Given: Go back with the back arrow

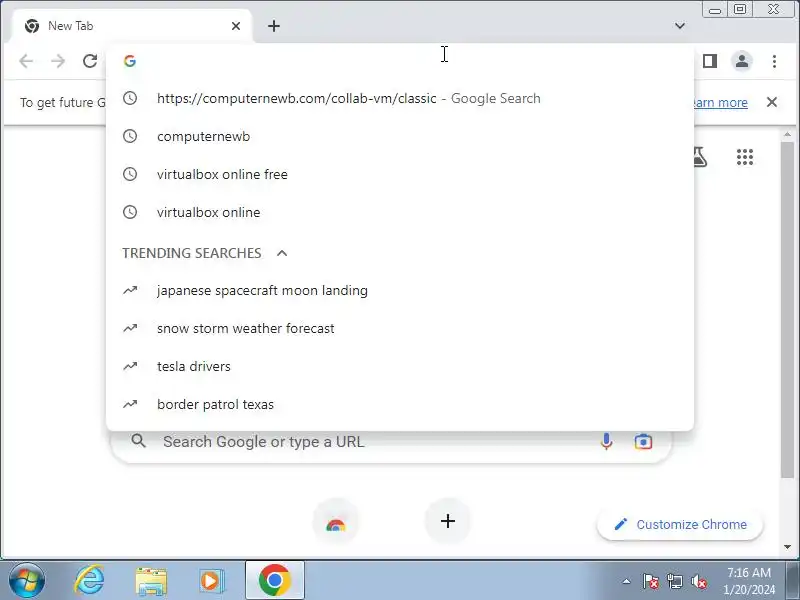Looking at the screenshot, I should coord(26,61).
